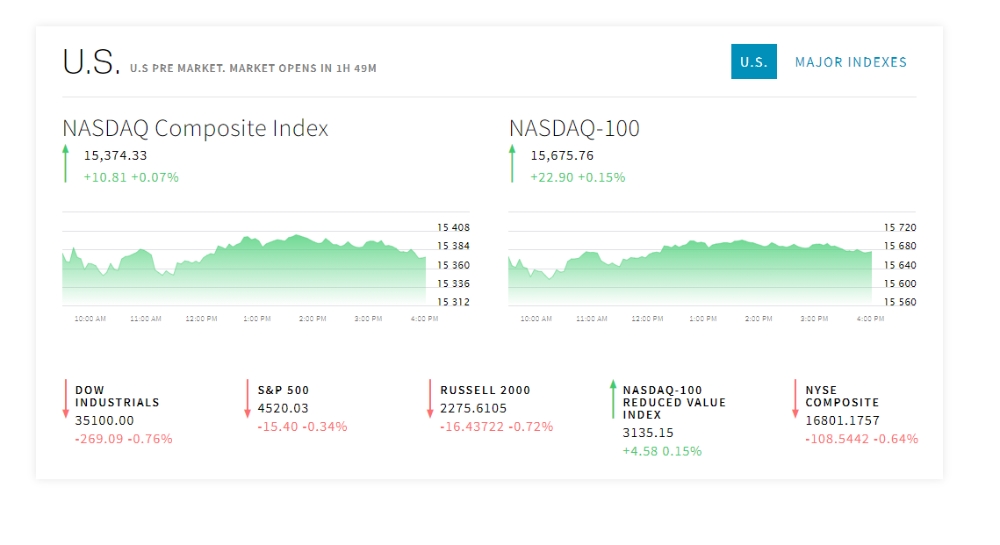
Task: Select the Russell change -16.43722 -0.72%
Action: point(497,427)
